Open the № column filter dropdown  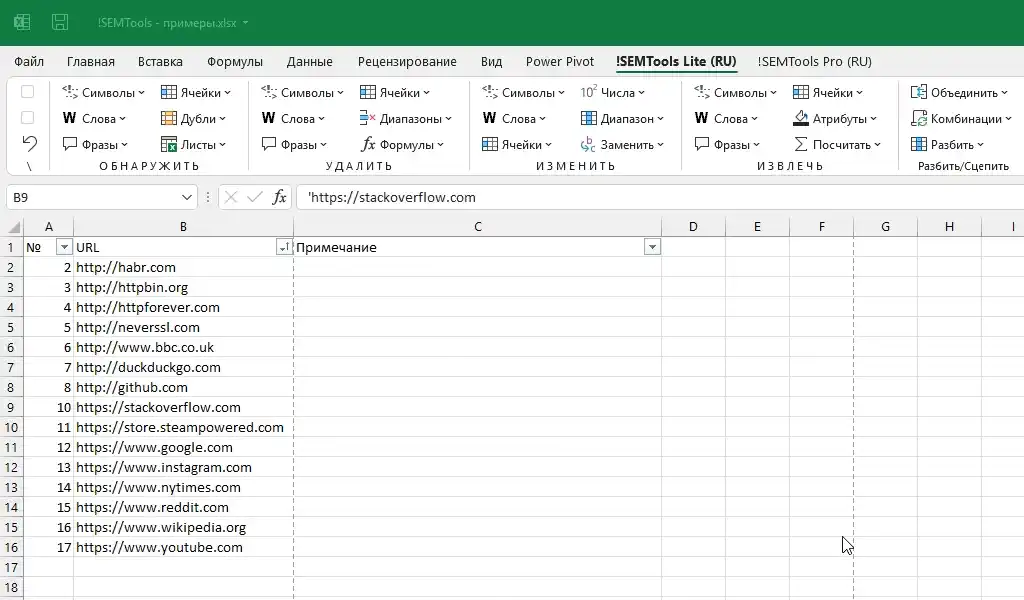[x=64, y=247]
